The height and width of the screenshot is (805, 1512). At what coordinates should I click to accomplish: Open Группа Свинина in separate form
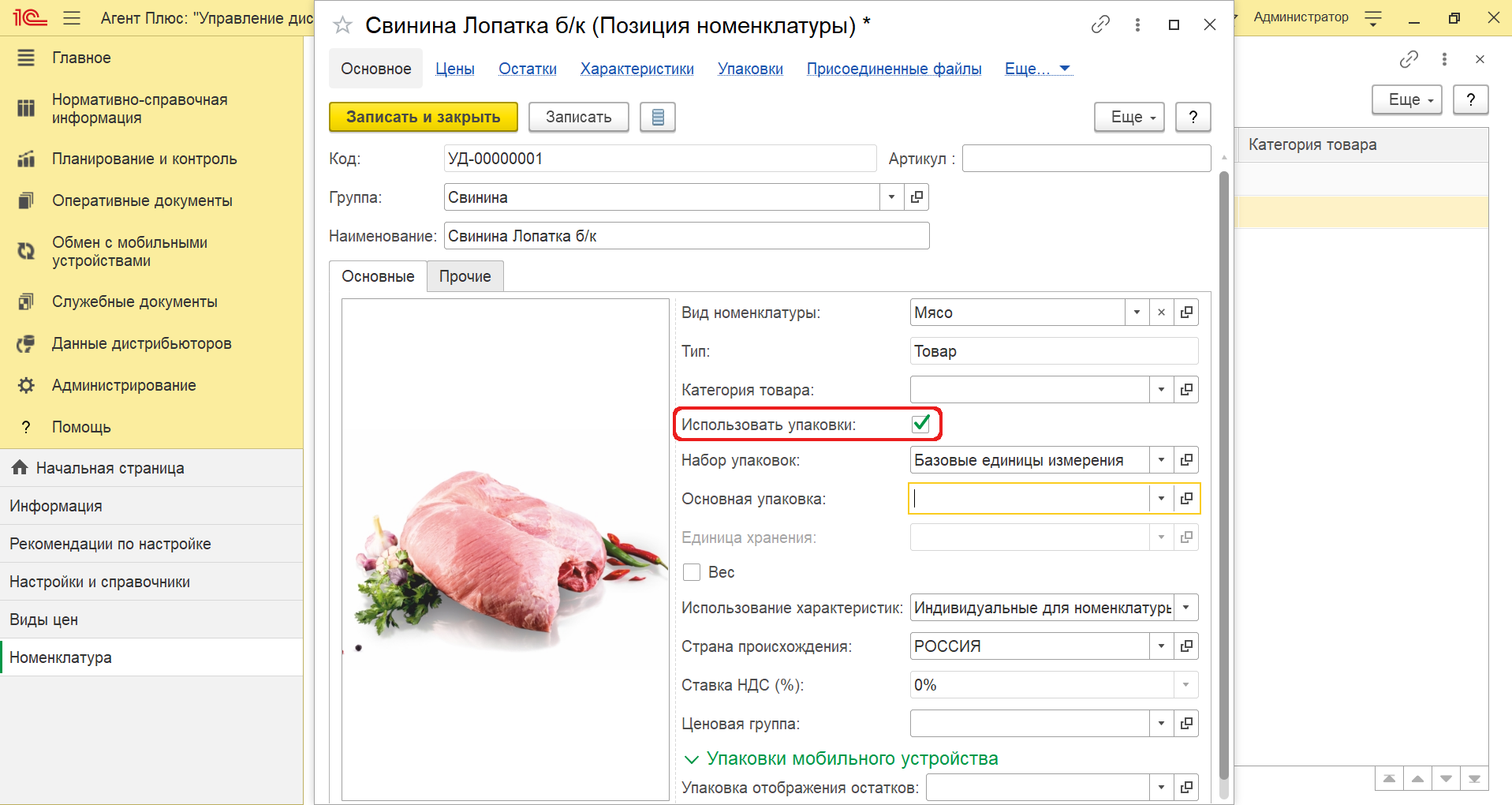pyautogui.click(x=917, y=197)
